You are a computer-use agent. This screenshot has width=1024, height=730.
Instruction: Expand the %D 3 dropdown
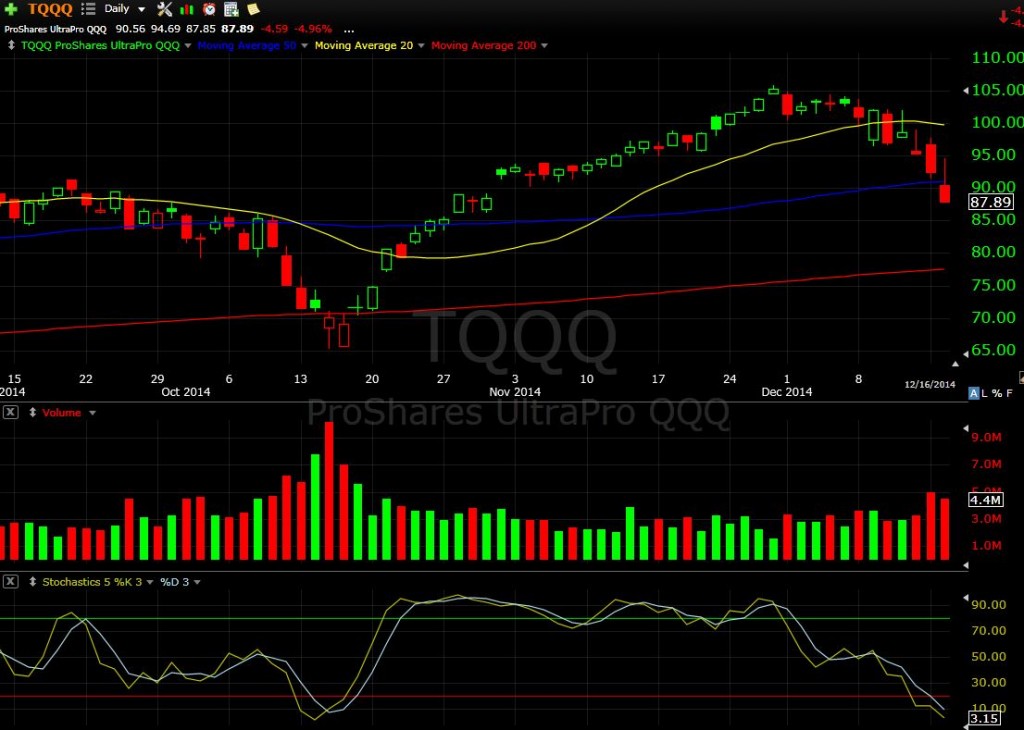pos(197,582)
